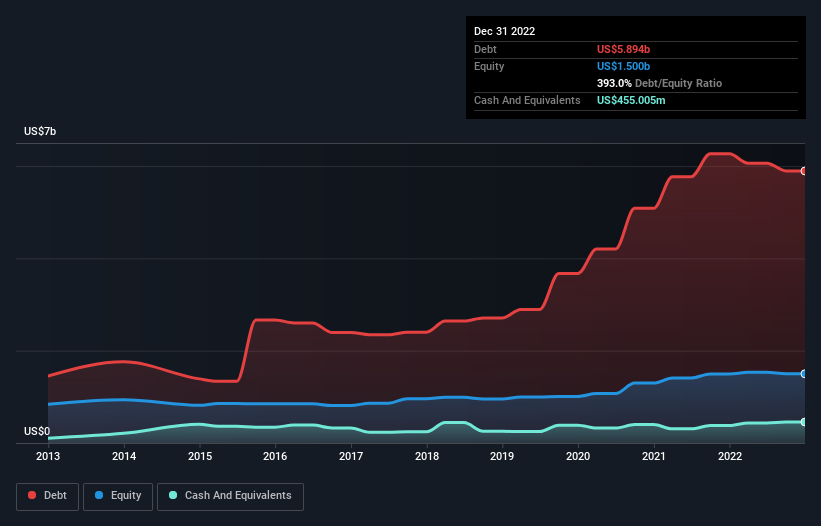Click the 2022 x-axis label
821x526 pixels.
730,456
